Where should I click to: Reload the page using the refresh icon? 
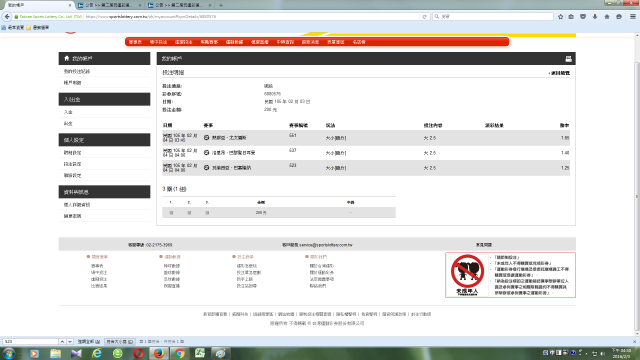[424, 17]
